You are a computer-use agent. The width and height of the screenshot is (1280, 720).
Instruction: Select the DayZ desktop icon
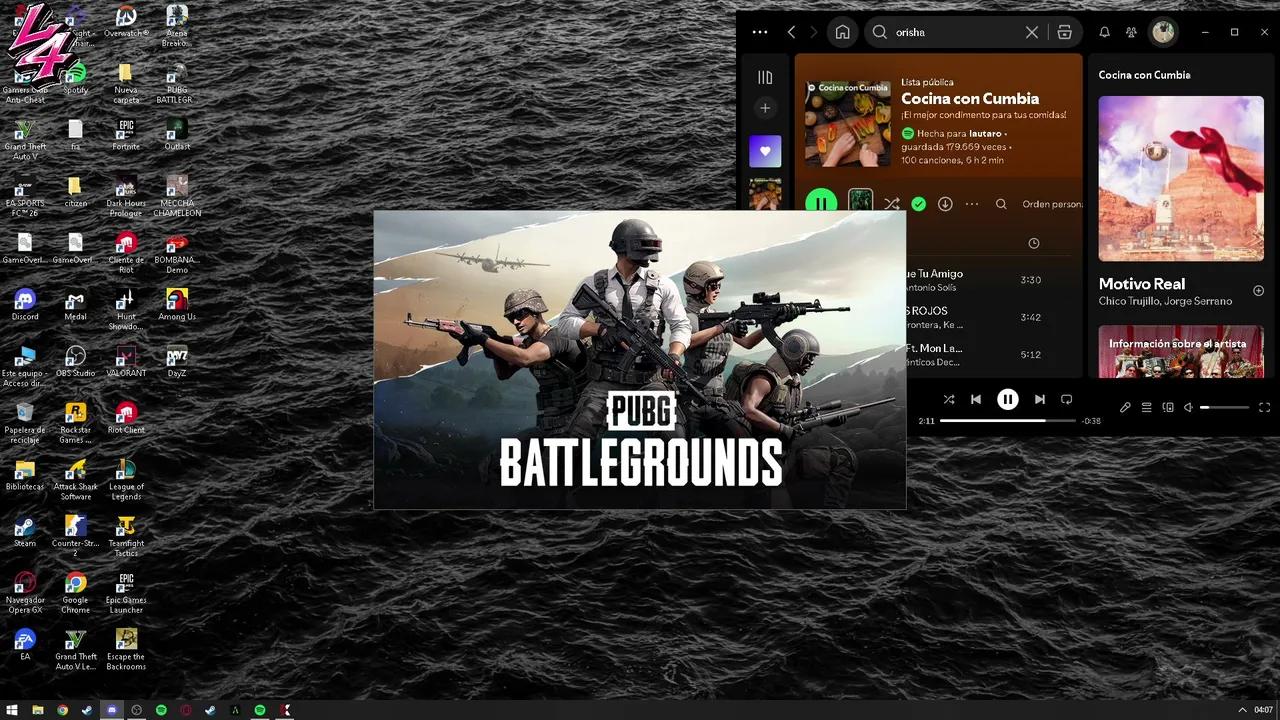pyautogui.click(x=177, y=362)
